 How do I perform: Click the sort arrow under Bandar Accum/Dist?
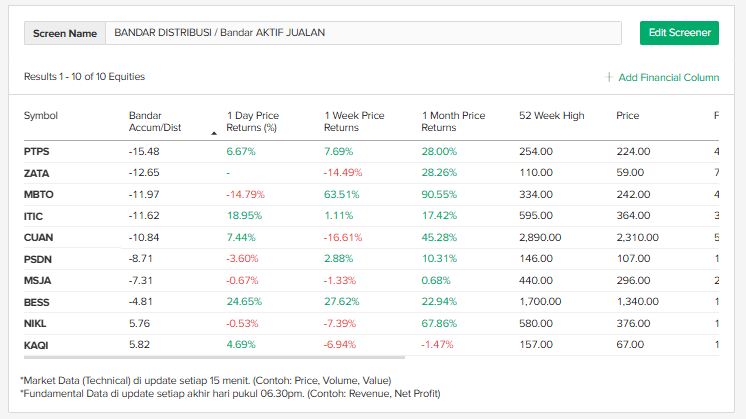click(x=213, y=132)
